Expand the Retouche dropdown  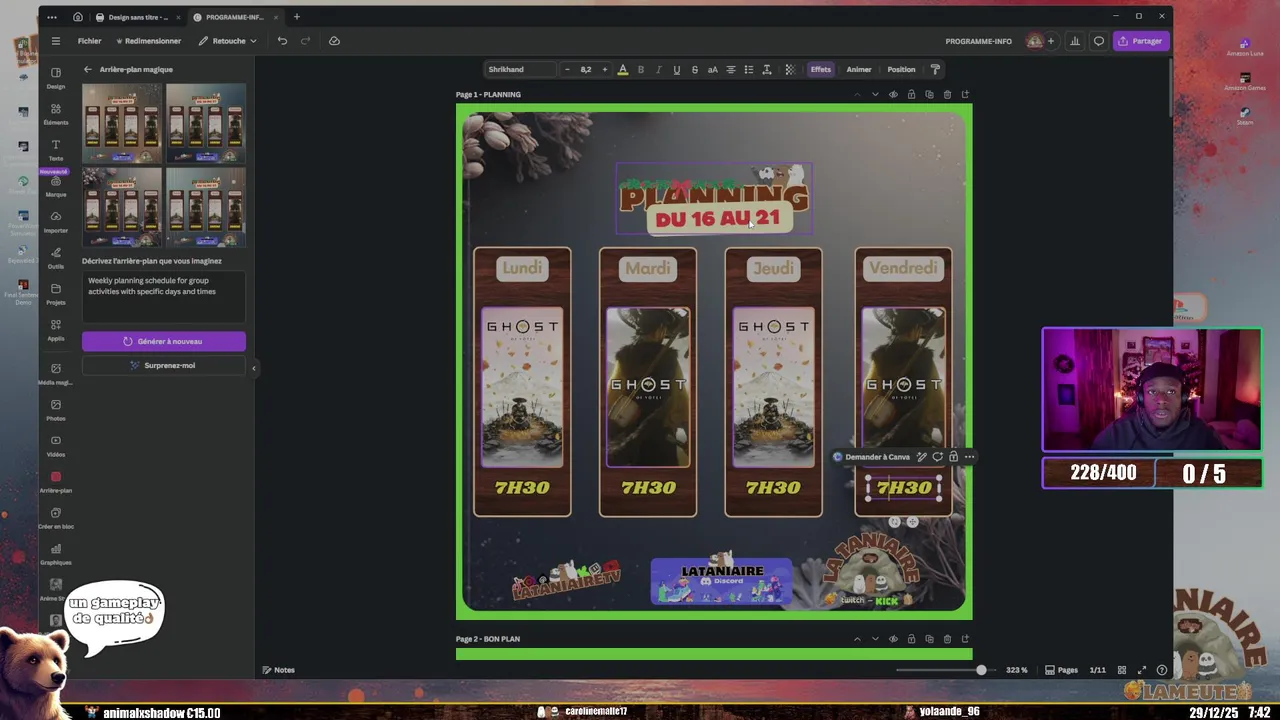[228, 41]
